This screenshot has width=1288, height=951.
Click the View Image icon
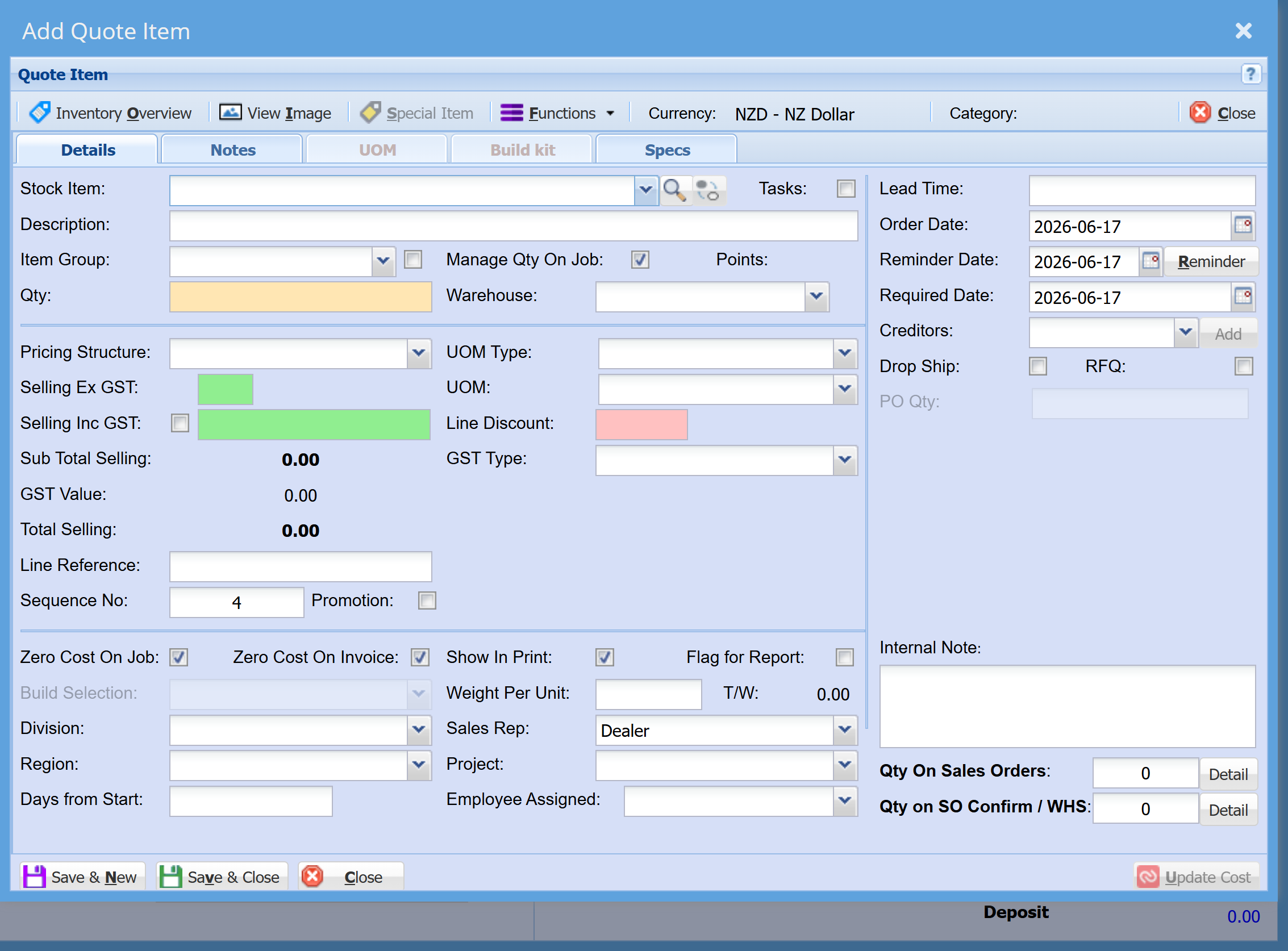pyautogui.click(x=230, y=112)
